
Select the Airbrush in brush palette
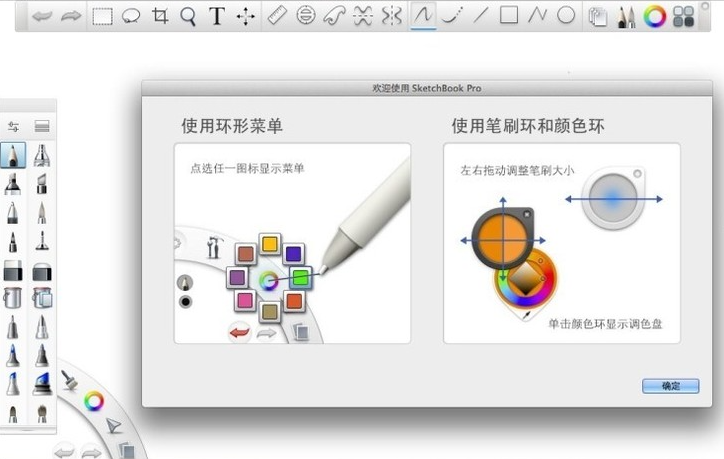click(x=42, y=155)
